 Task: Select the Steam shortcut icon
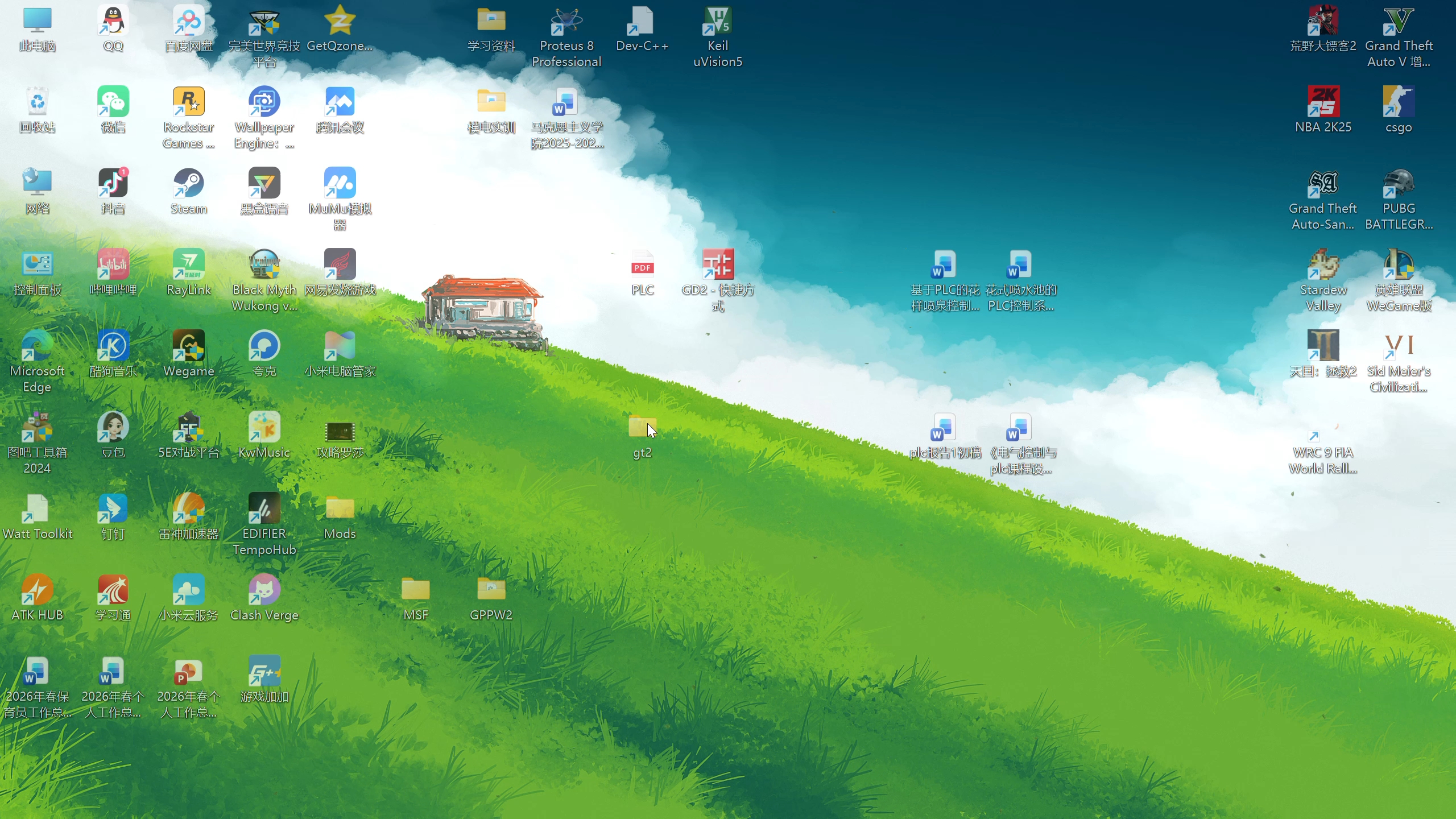point(189,184)
